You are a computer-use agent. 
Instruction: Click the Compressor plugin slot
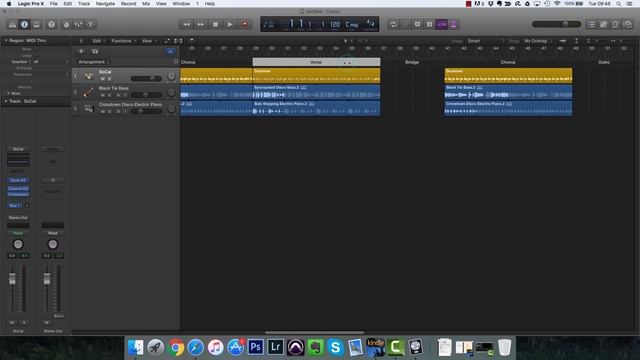click(18, 194)
